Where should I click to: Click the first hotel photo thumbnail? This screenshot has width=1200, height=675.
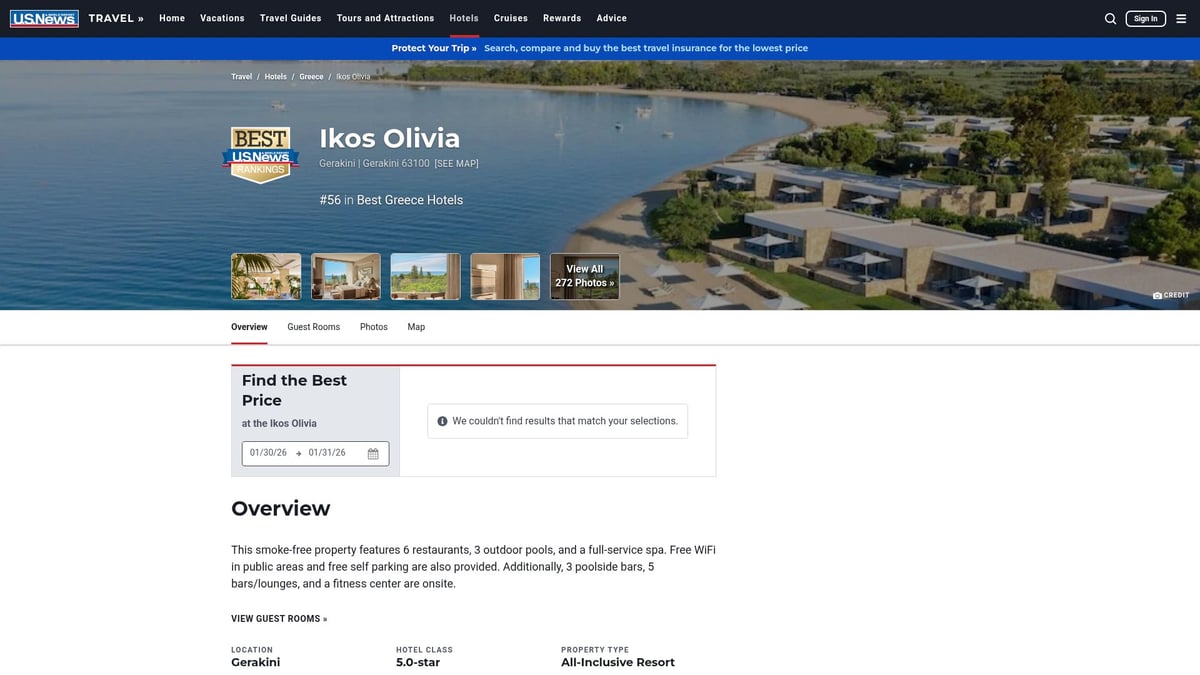tap(265, 274)
